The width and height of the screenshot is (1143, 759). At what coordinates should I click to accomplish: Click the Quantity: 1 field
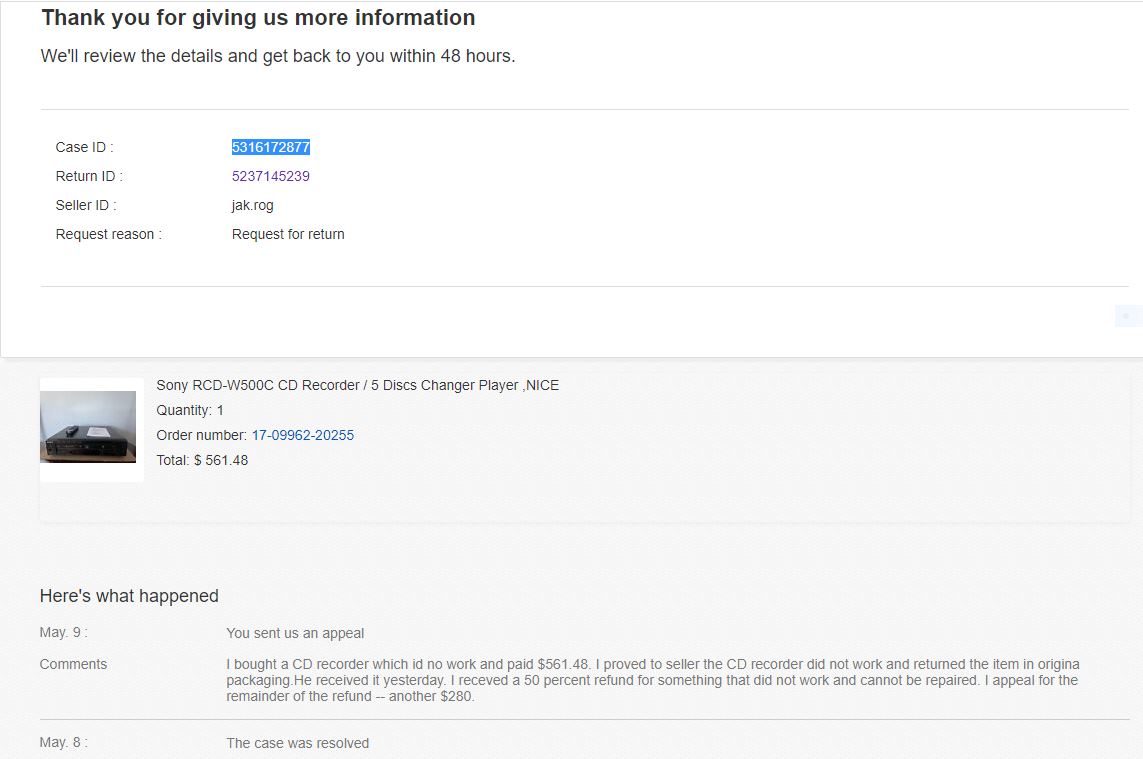point(188,410)
